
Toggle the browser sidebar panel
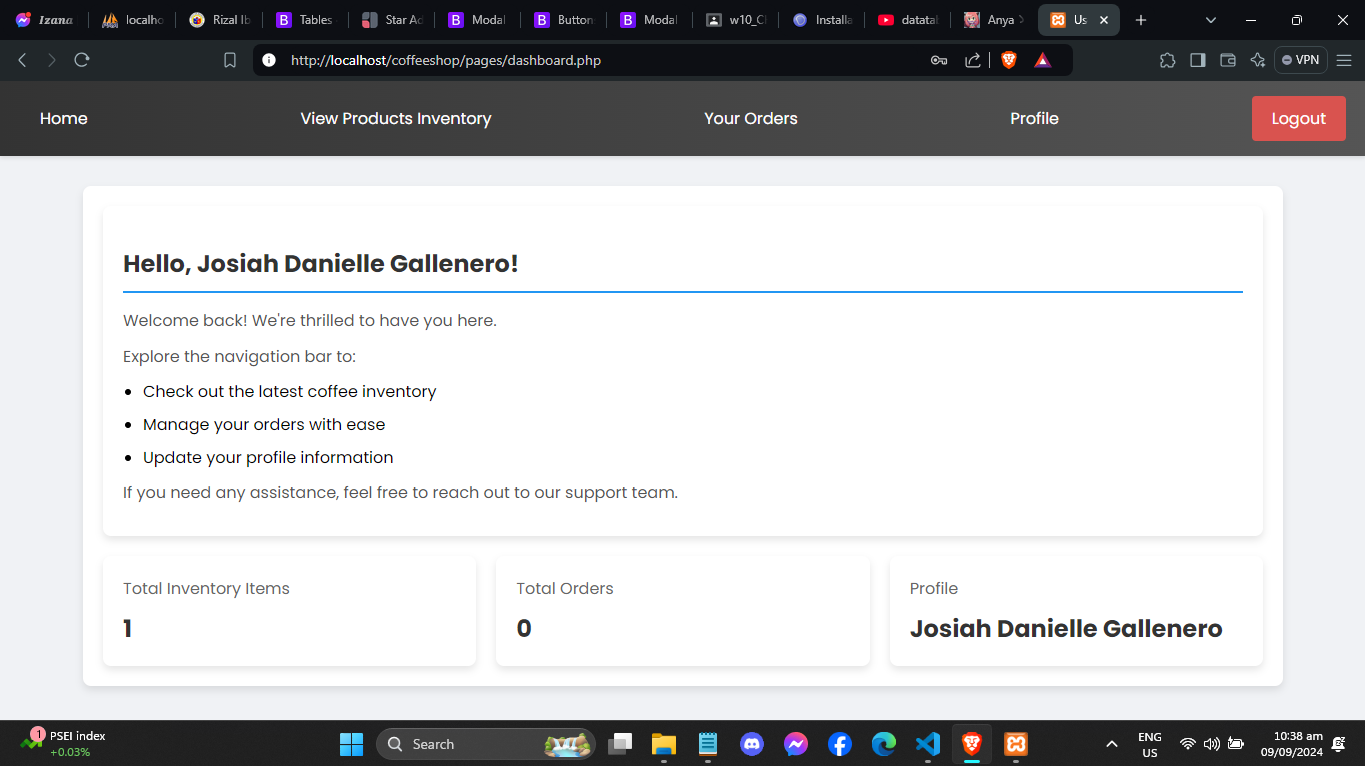1197,60
